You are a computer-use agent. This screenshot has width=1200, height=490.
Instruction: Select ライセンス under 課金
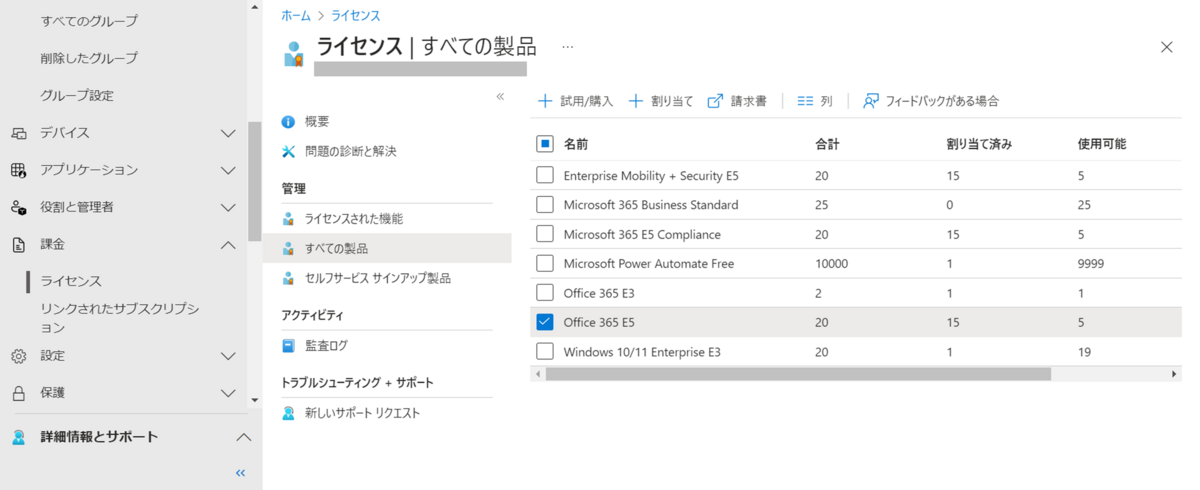[71, 282]
